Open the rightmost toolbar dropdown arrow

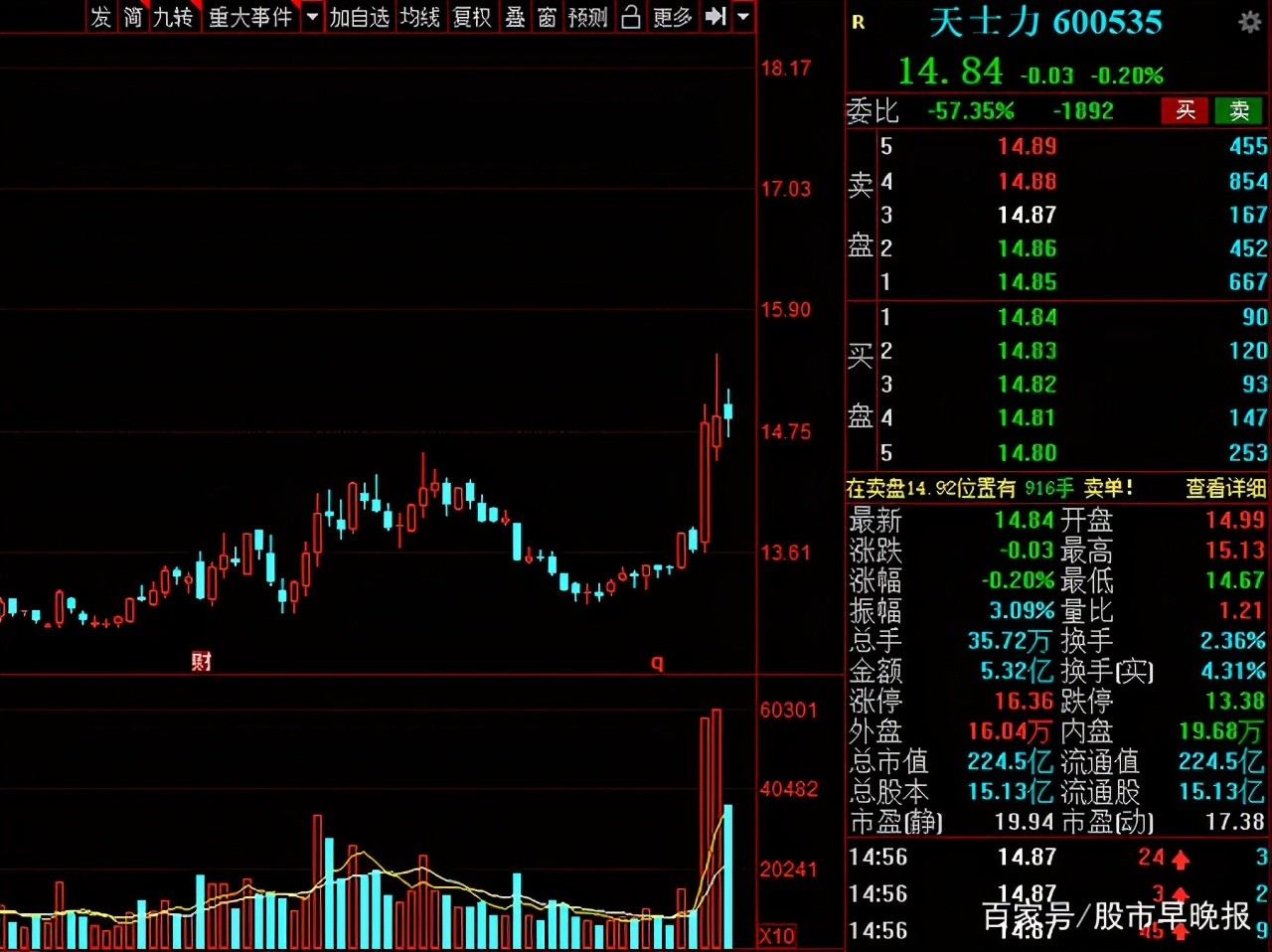[x=743, y=17]
